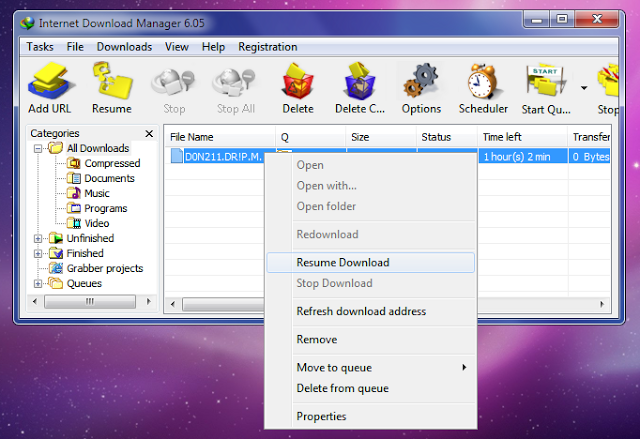Open the File menu
This screenshot has width=640, height=439.
[75, 47]
